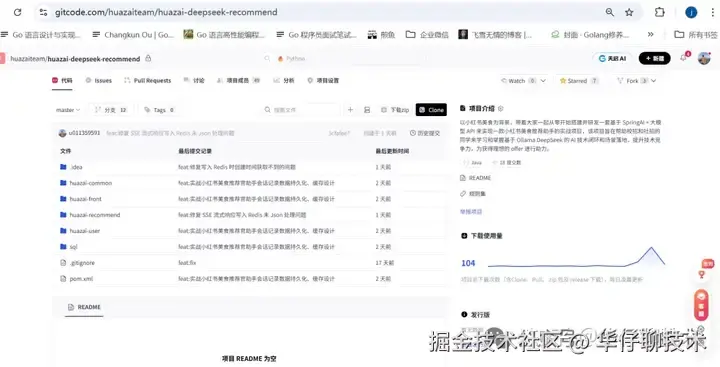Viewport: 720px width, 367px height.
Task: Switch to the Pull Requests tab
Action: click(x=148, y=80)
